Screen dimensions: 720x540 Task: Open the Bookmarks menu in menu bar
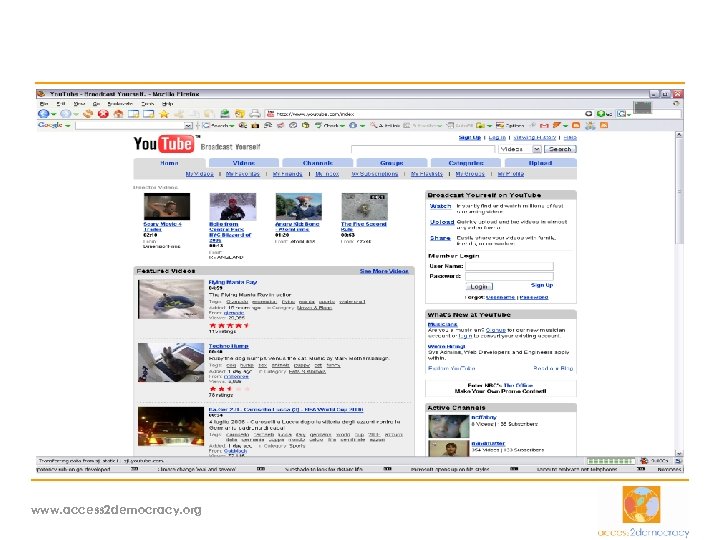[120, 104]
